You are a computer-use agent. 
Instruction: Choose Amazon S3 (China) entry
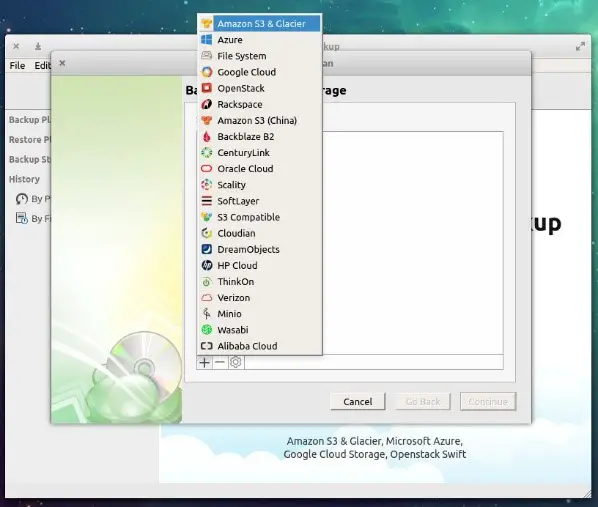[260, 121]
